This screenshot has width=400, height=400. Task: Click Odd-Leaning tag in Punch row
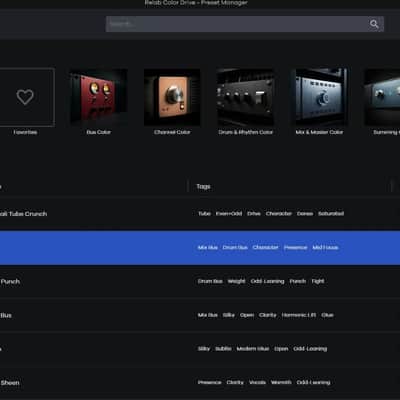click(268, 281)
